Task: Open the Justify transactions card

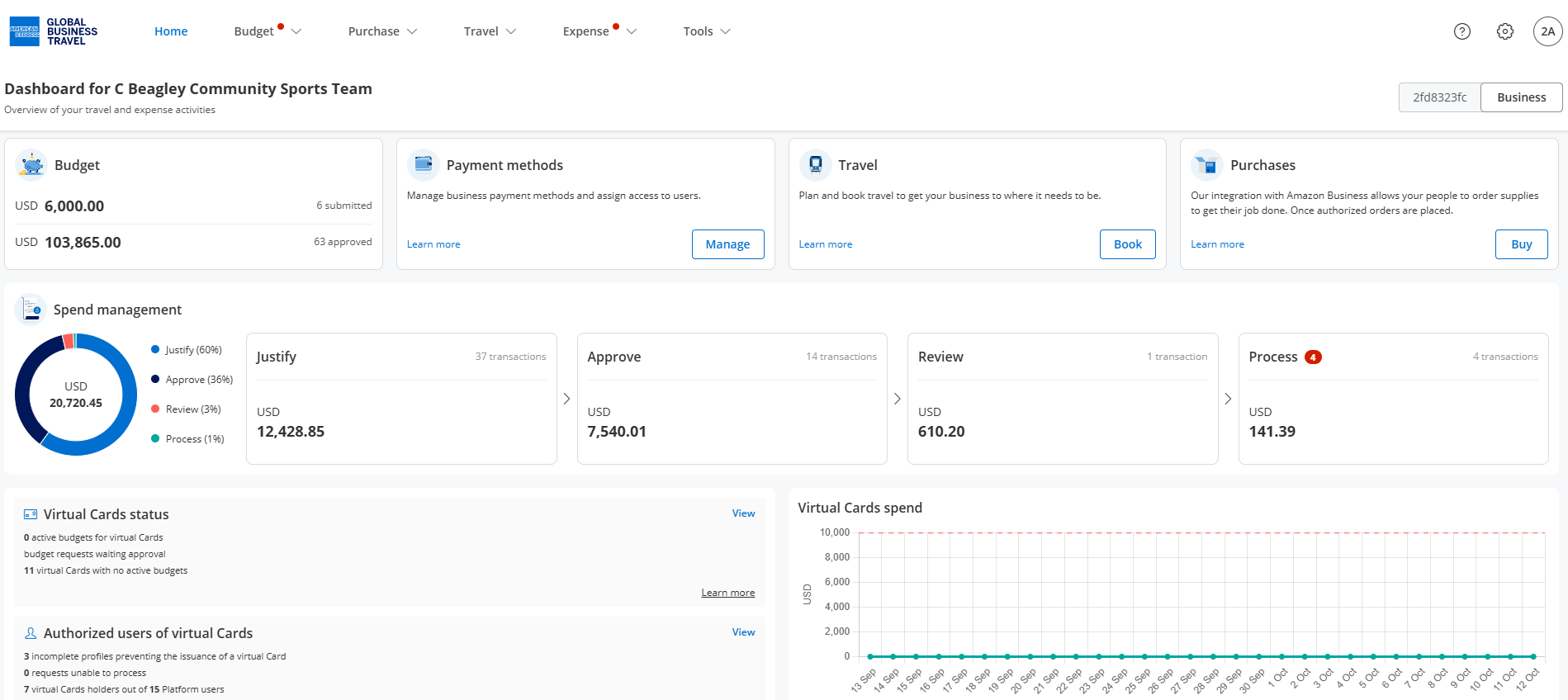Action: (401, 399)
